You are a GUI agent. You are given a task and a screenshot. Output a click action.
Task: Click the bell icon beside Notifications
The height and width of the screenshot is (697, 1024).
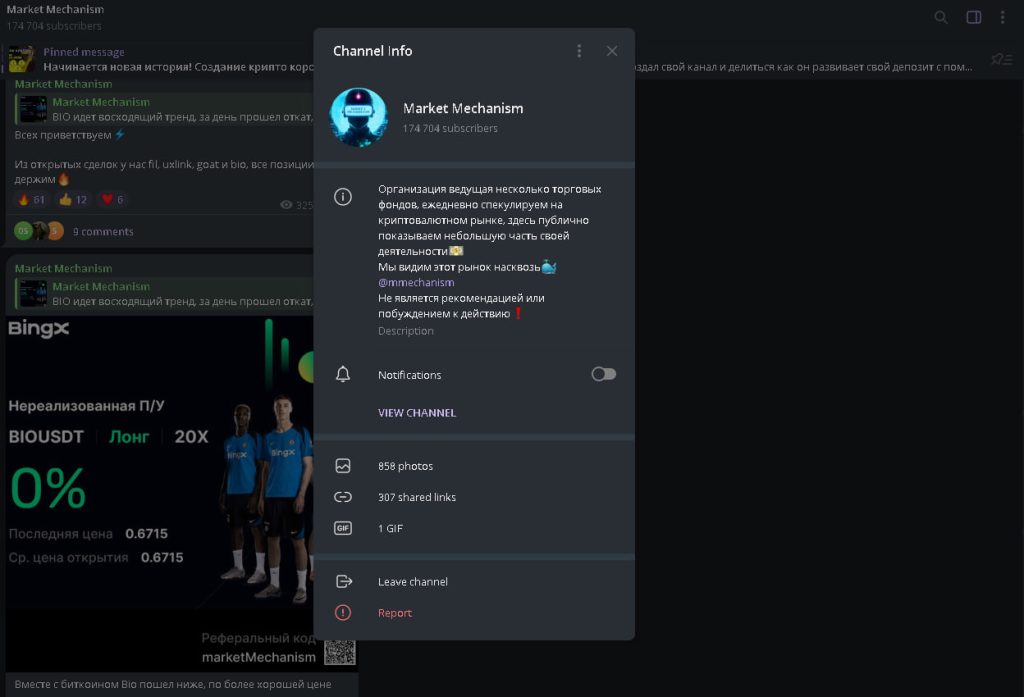click(x=343, y=374)
